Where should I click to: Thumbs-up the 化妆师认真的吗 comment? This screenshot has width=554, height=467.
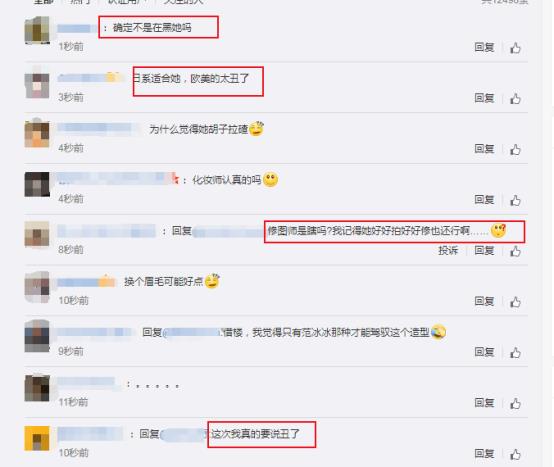click(515, 200)
